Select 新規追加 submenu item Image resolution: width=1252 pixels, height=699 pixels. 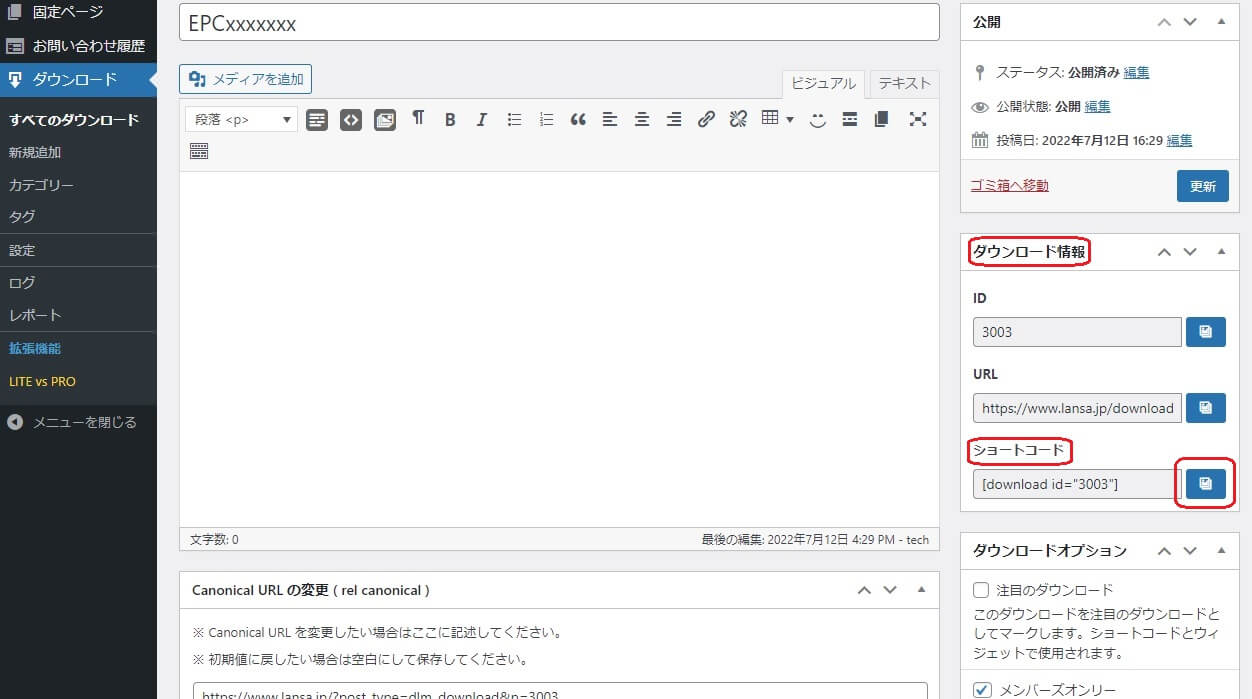point(35,153)
